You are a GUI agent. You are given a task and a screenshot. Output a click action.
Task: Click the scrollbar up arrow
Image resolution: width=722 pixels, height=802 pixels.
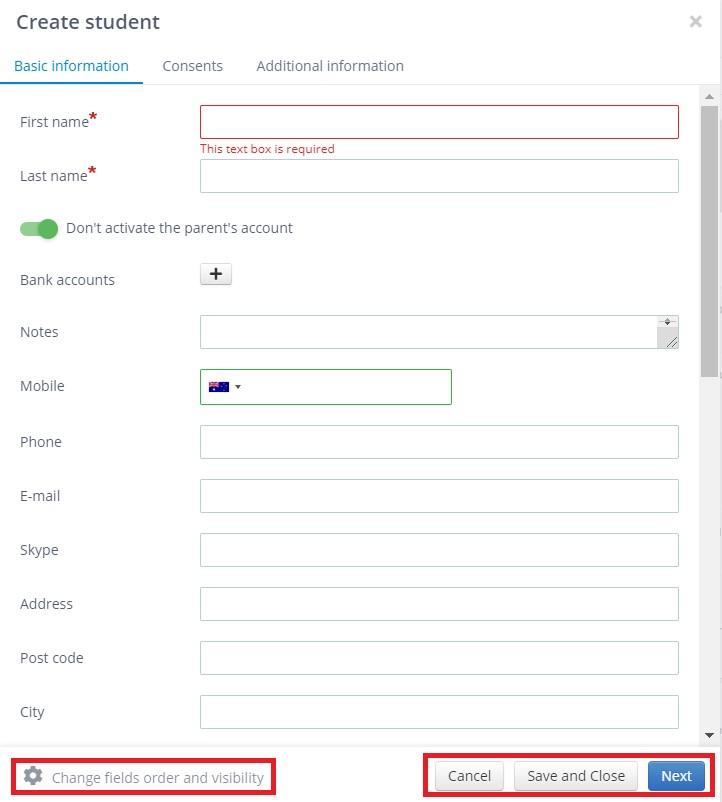tap(709, 96)
